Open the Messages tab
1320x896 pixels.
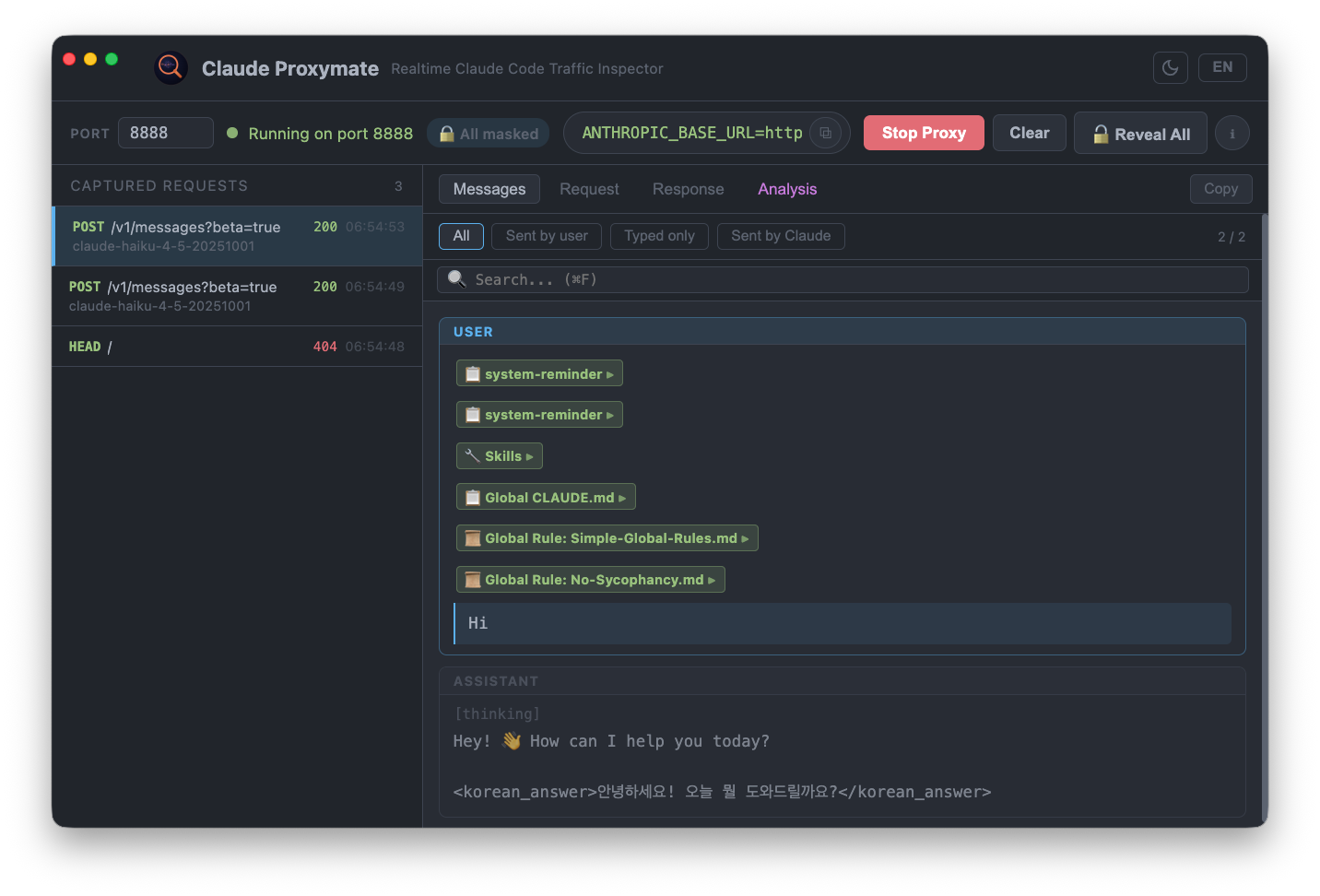tap(489, 189)
